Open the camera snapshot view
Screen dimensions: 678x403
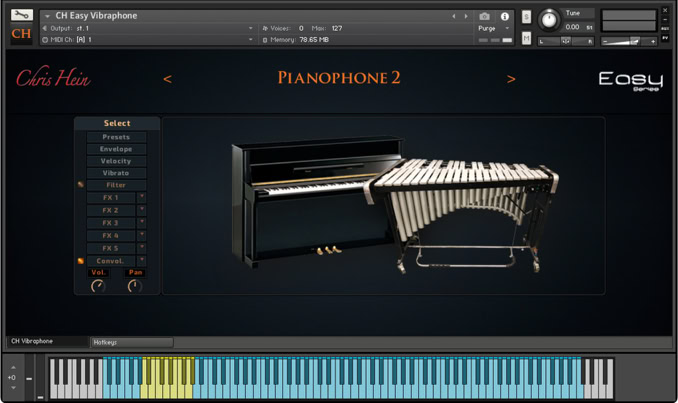coord(485,16)
